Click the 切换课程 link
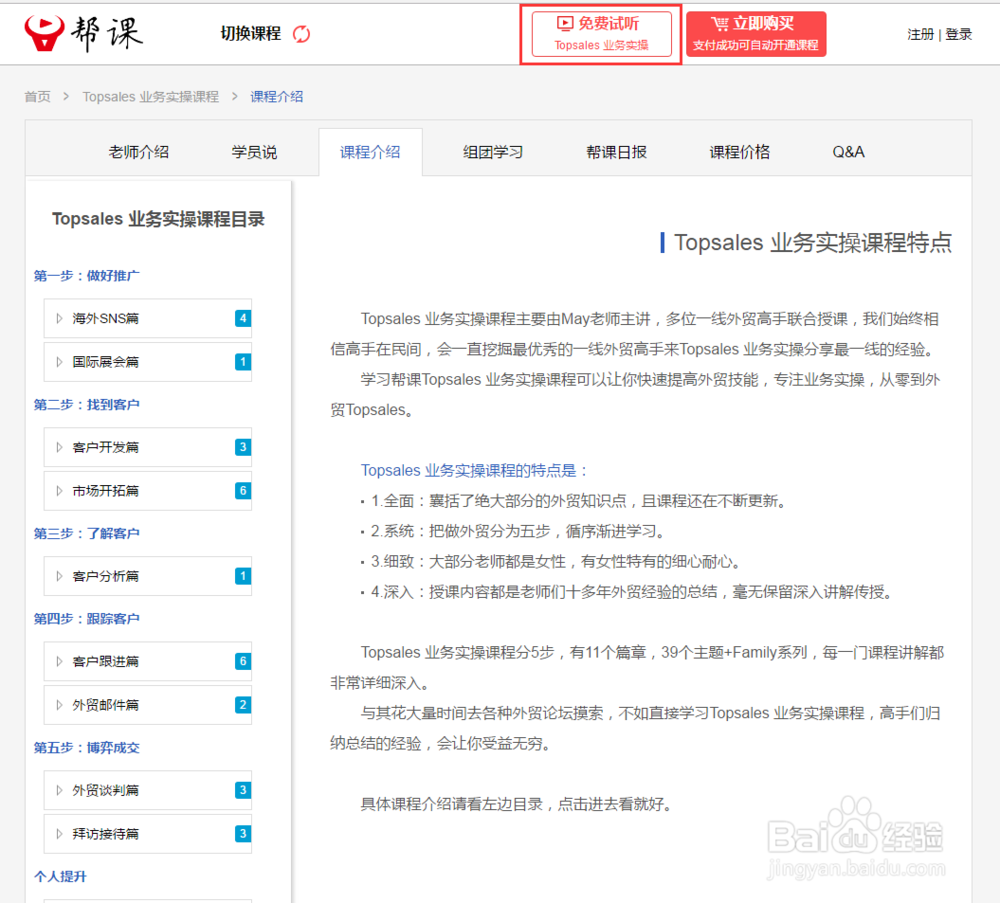Image resolution: width=1000 pixels, height=903 pixels. tap(251, 33)
